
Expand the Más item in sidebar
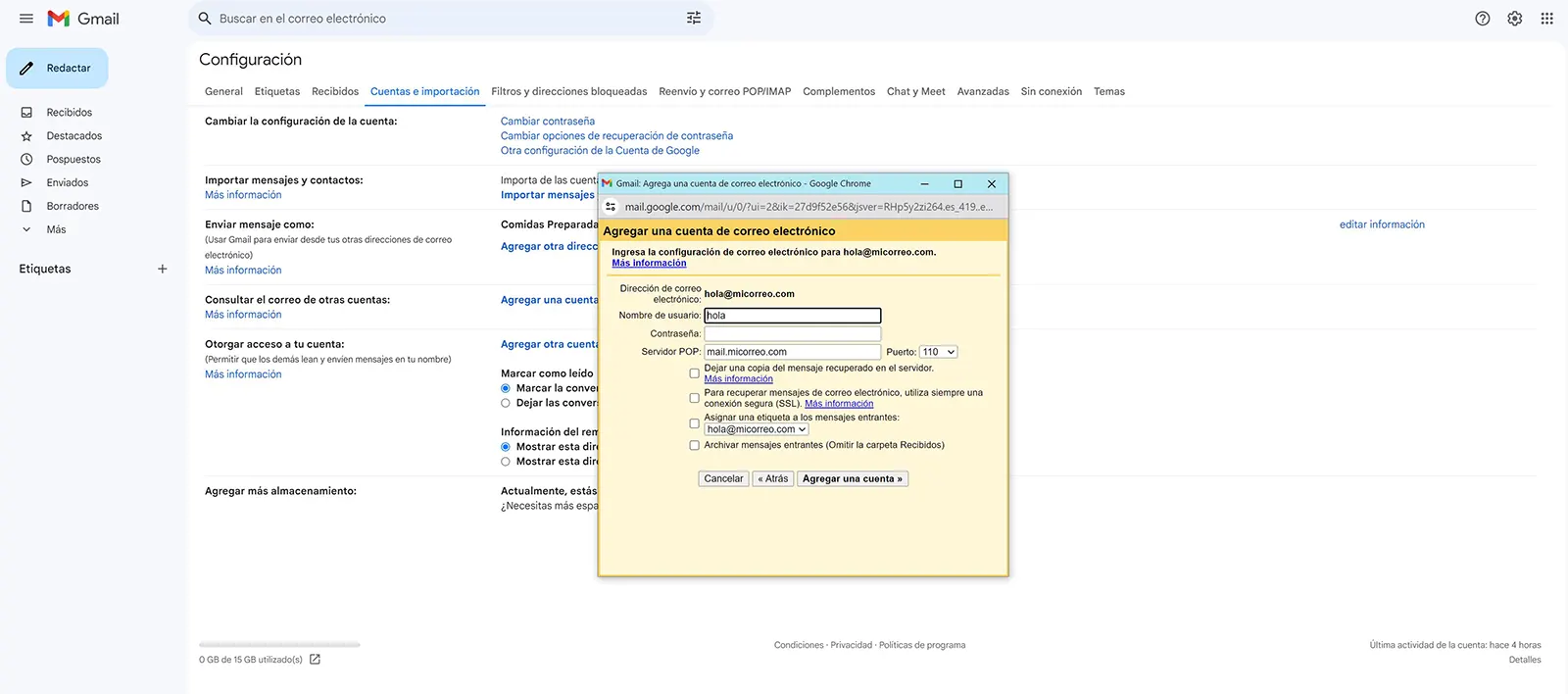tap(56, 229)
